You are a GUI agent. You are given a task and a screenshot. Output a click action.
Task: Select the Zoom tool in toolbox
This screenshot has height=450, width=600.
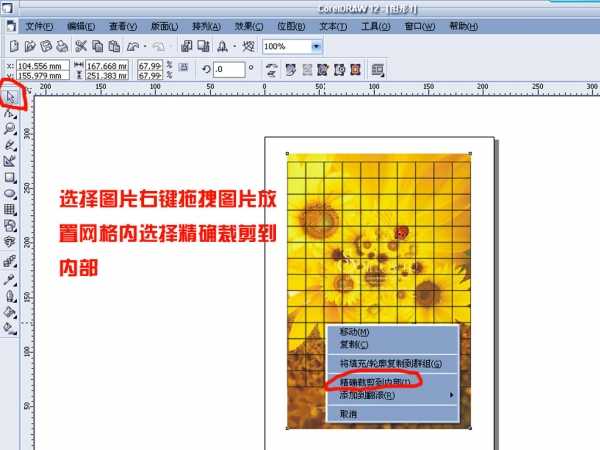click(x=10, y=129)
